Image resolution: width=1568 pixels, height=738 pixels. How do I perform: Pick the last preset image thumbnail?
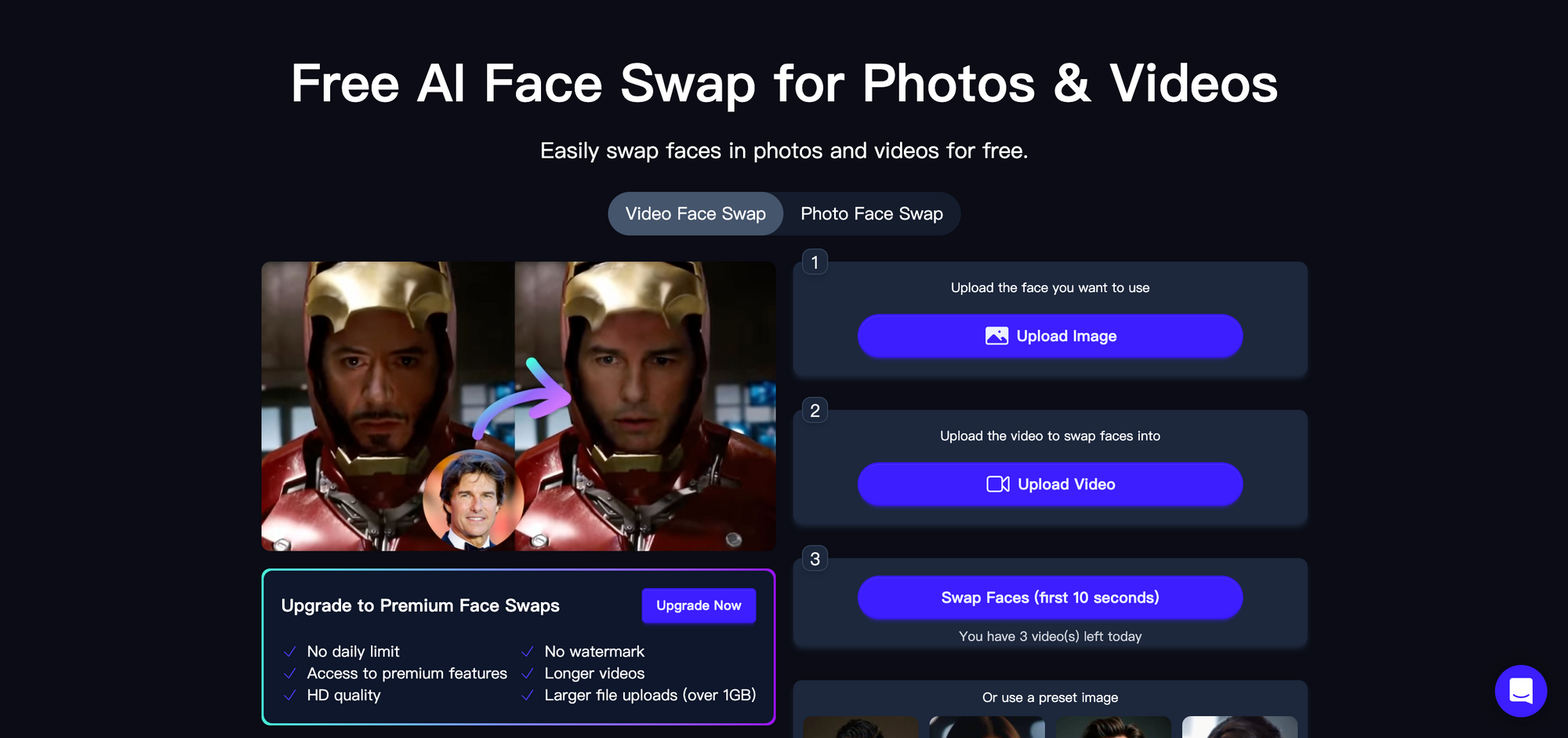(x=1240, y=728)
